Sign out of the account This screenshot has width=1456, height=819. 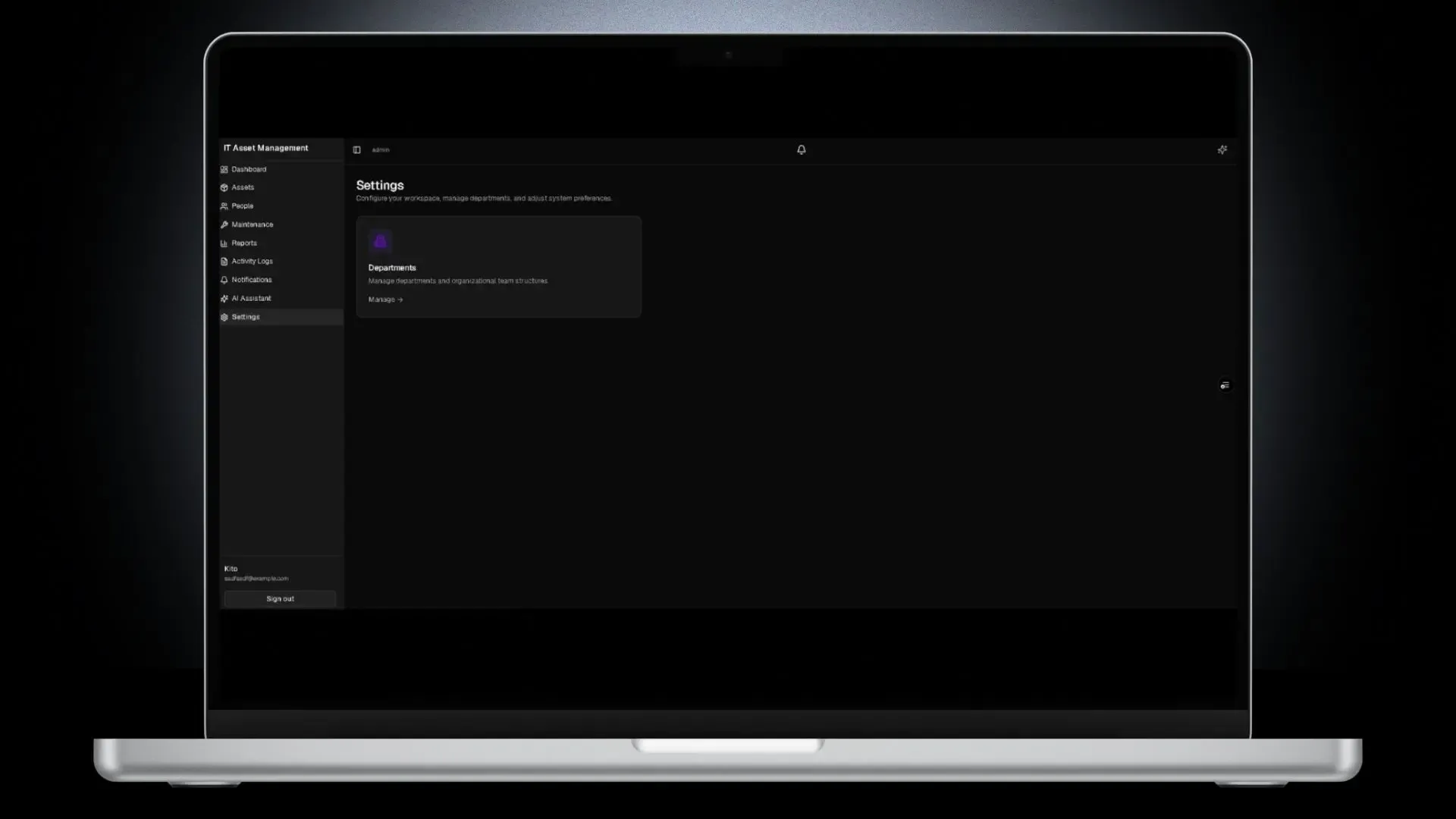280,599
